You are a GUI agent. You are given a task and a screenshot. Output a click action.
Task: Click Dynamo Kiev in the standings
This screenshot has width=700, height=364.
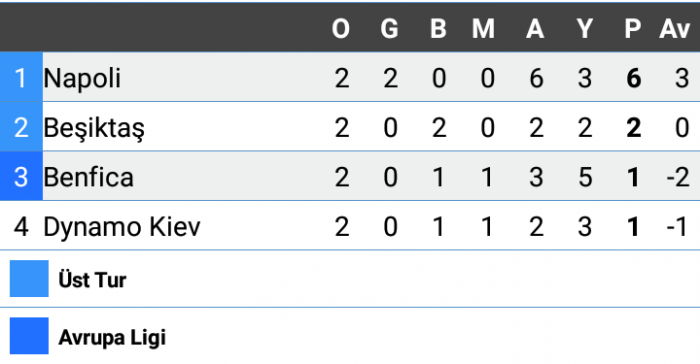[x=122, y=227]
